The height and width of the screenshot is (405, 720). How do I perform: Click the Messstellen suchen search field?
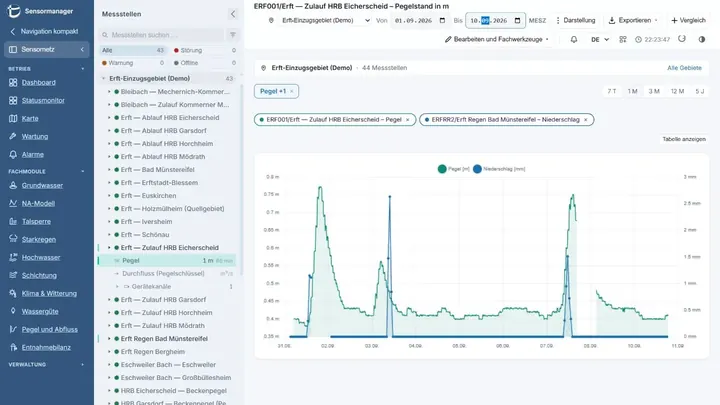(162, 35)
